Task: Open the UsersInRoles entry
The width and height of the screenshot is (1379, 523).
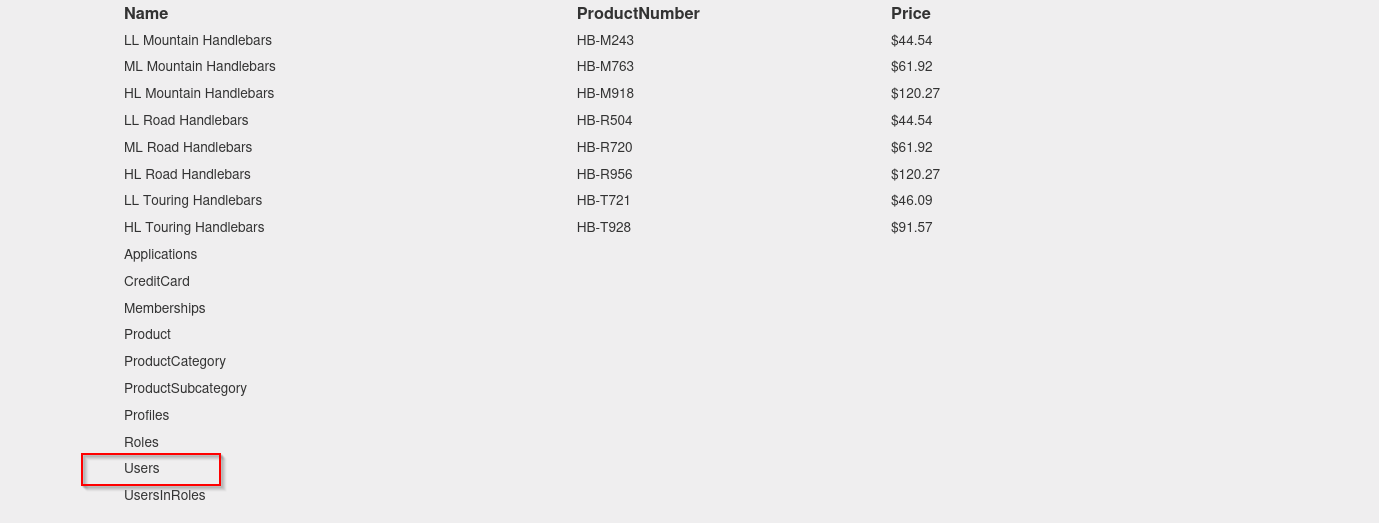Action: [165, 495]
